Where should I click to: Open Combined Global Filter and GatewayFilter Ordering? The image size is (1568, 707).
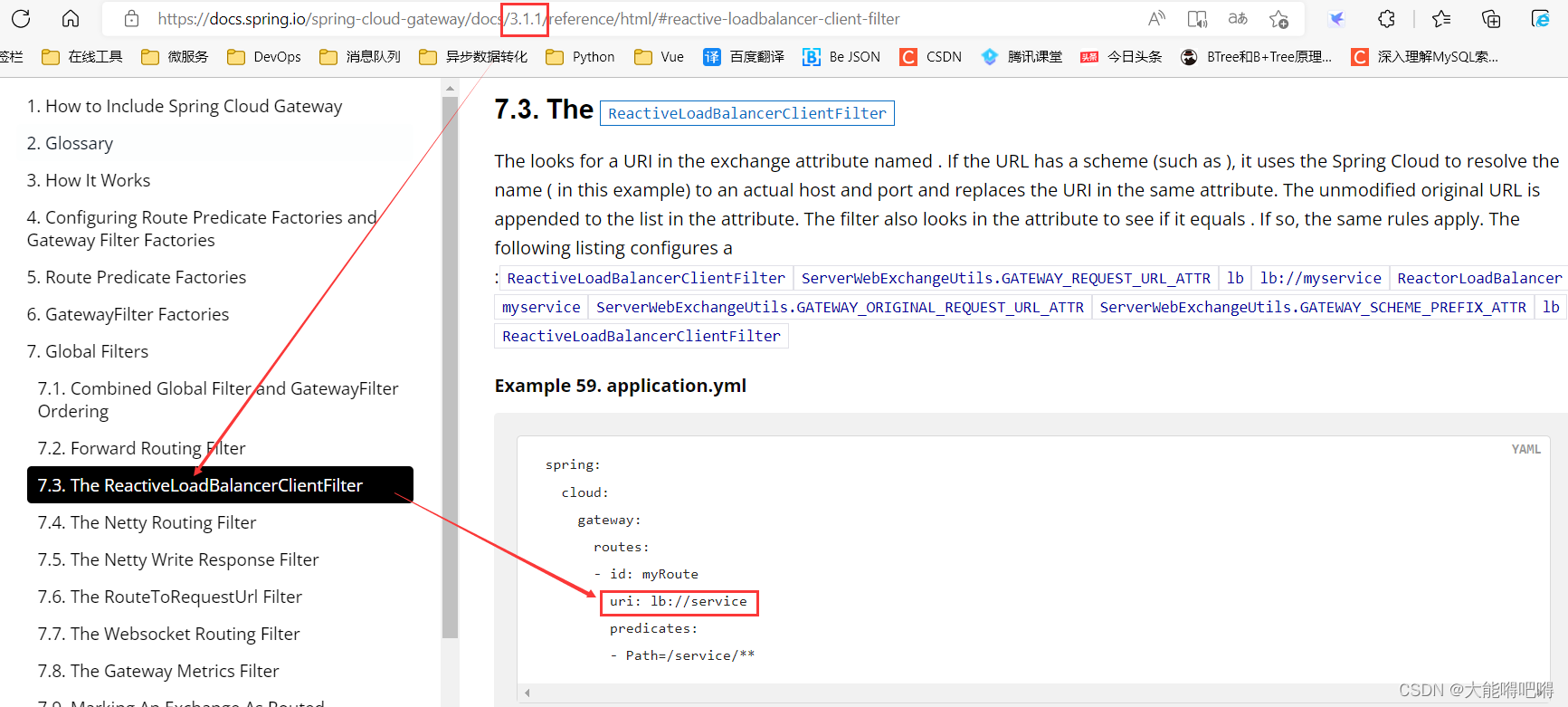[218, 399]
